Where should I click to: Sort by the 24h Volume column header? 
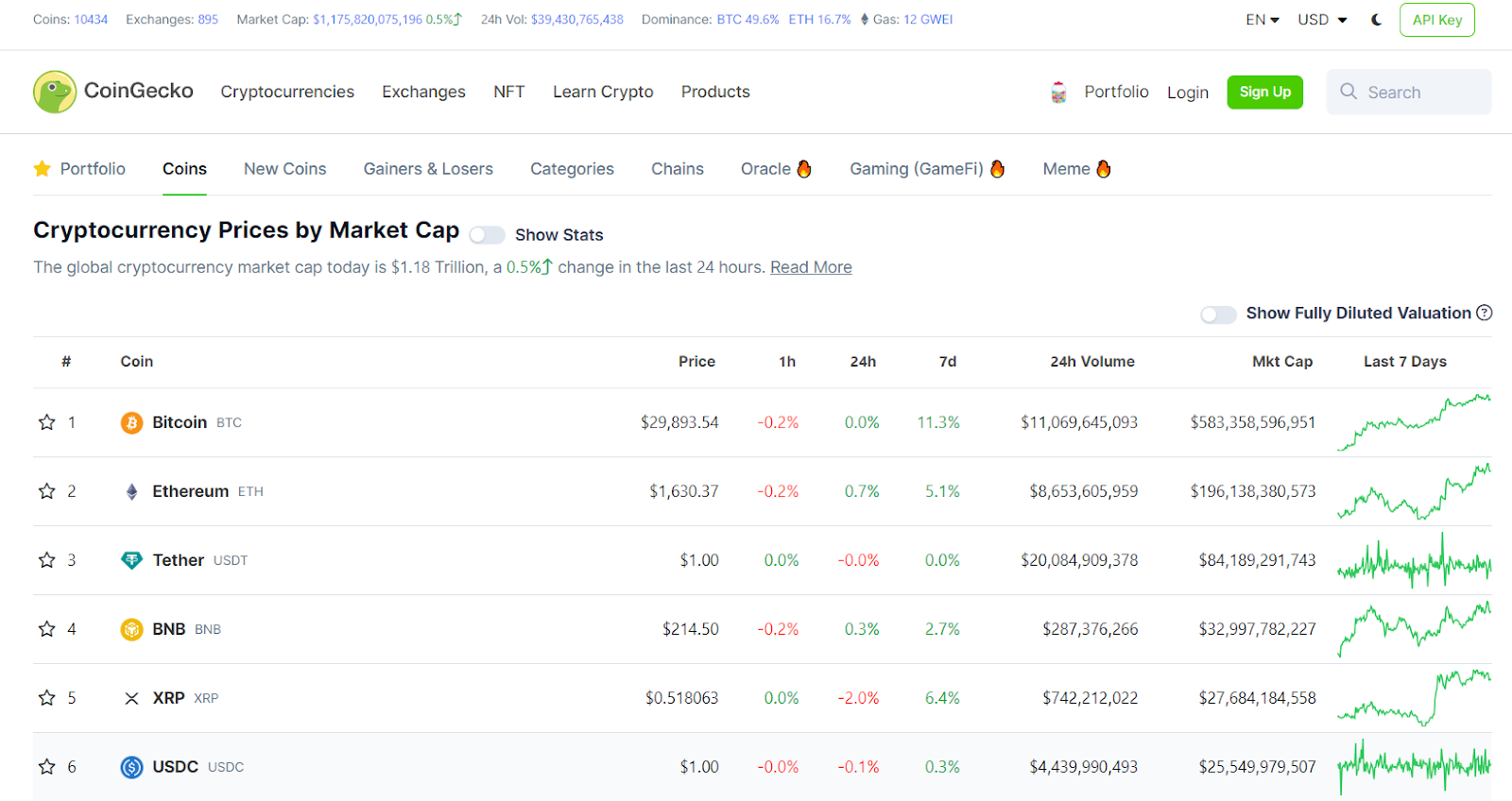coord(1092,362)
